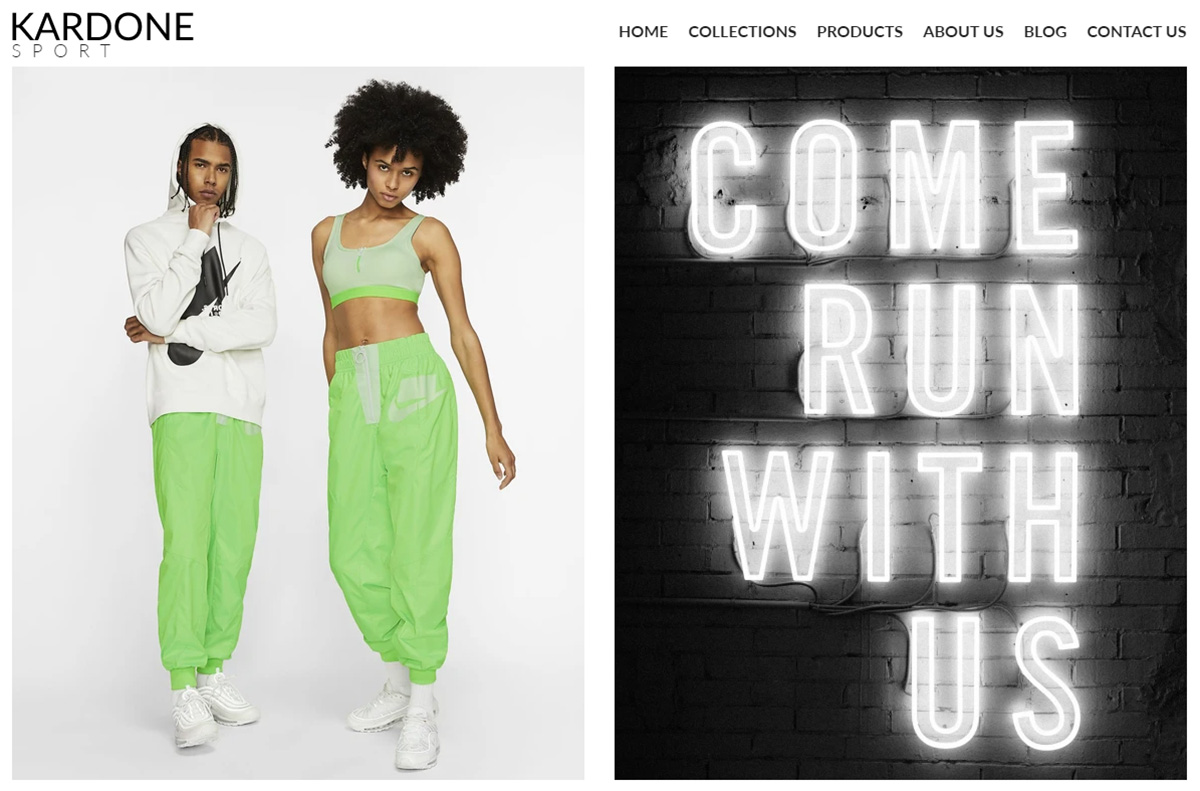Click the neon word COME

885,187
